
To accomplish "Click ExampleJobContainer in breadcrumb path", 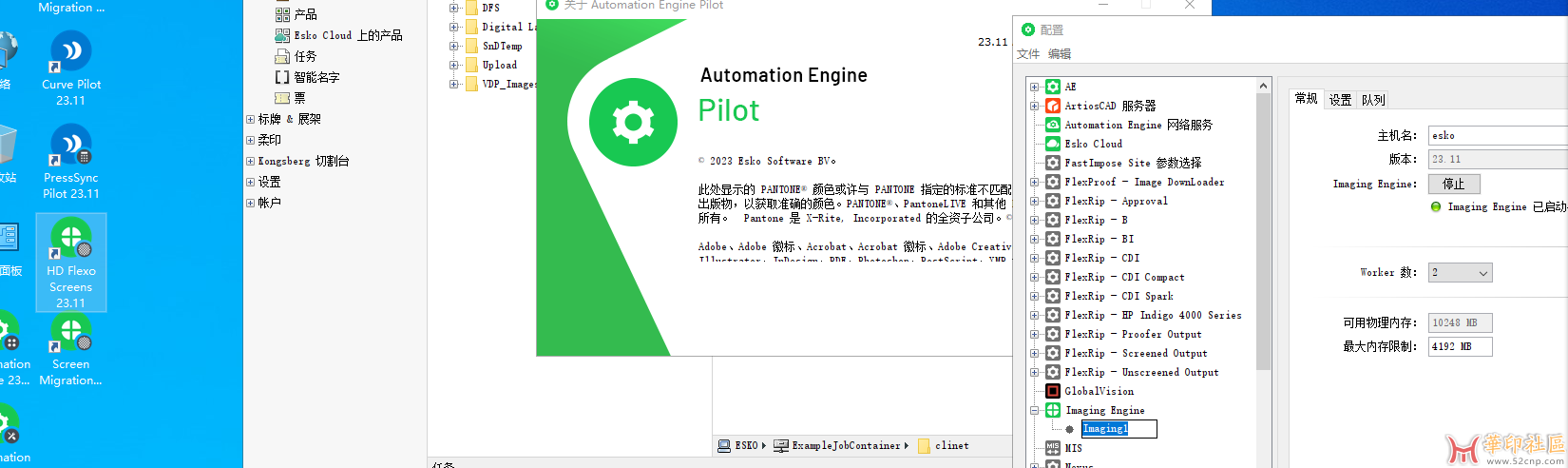I will tap(846, 445).
